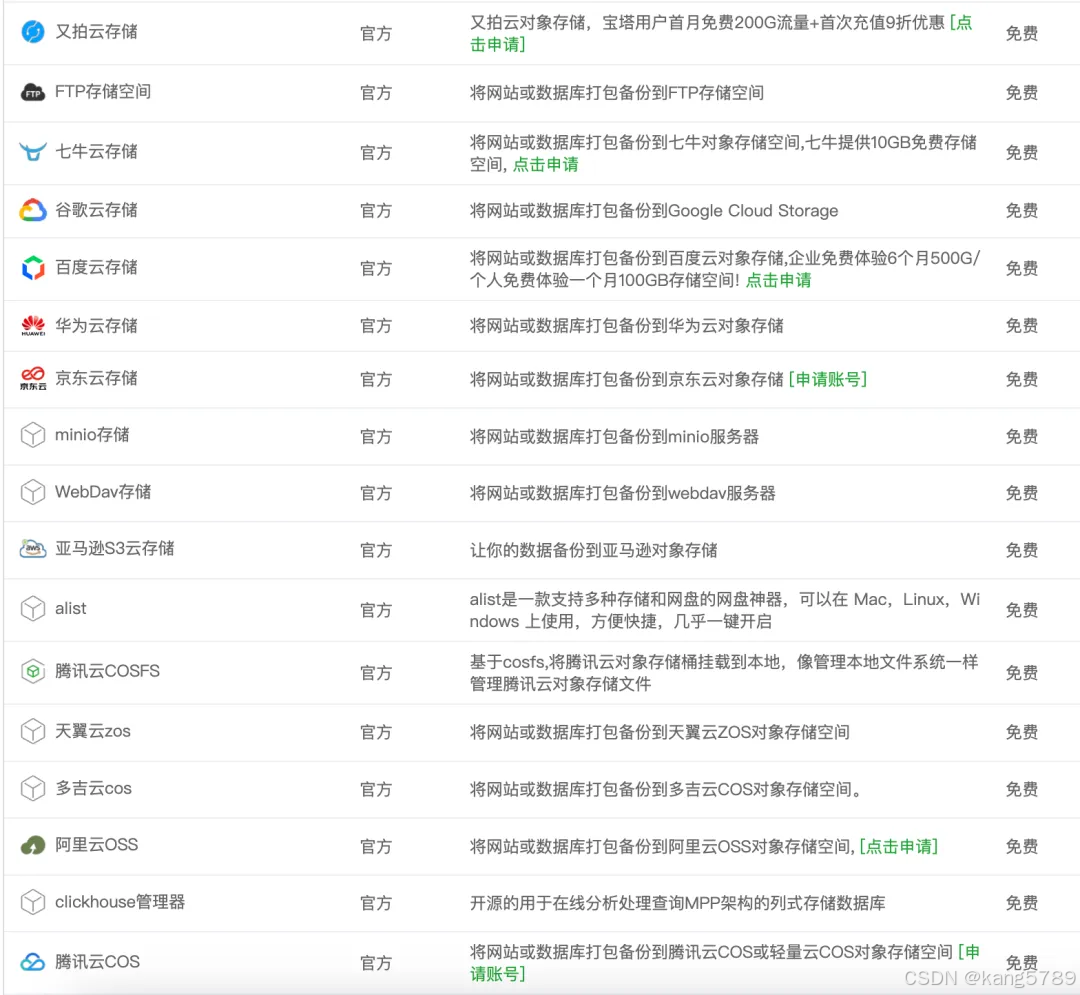Select the WebDav存储 plugin name

103,492
